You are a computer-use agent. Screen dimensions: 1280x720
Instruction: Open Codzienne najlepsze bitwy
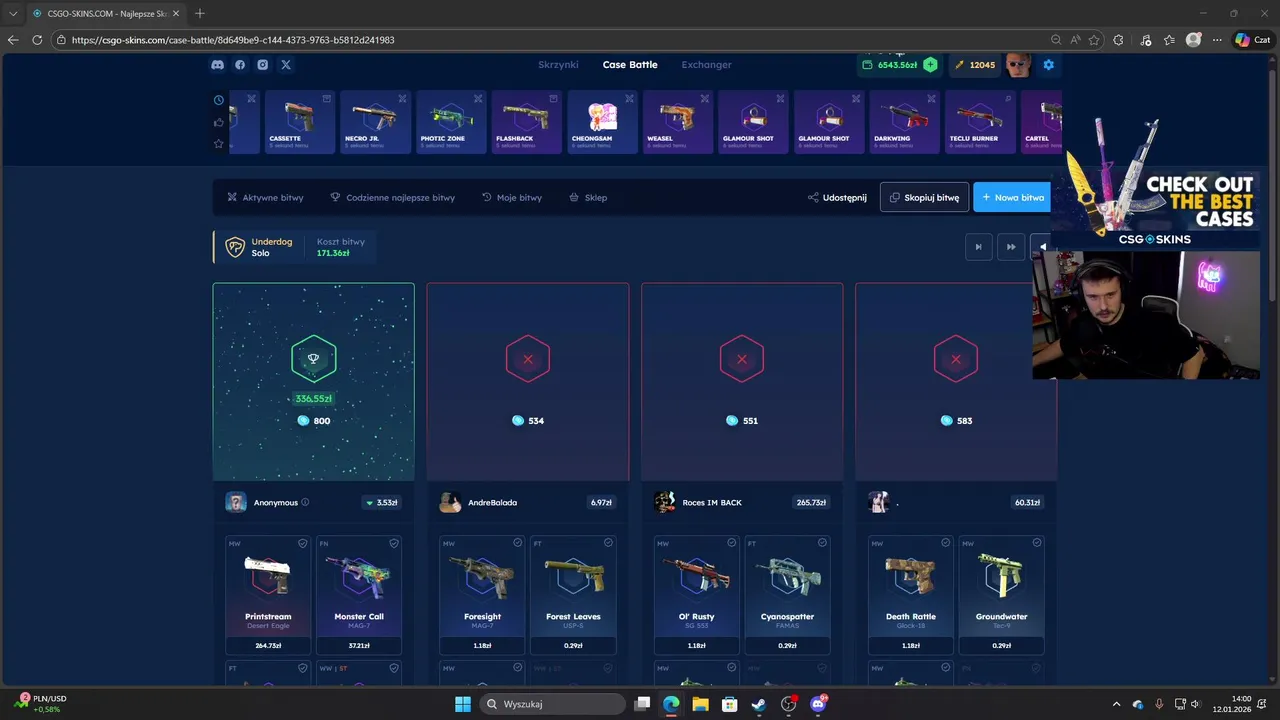pyautogui.click(x=392, y=197)
